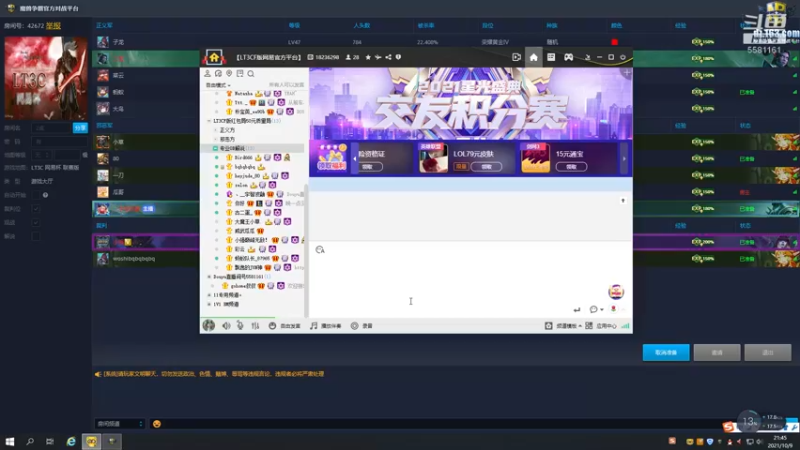Open the 微信福利 welfare icon

tap(332, 158)
